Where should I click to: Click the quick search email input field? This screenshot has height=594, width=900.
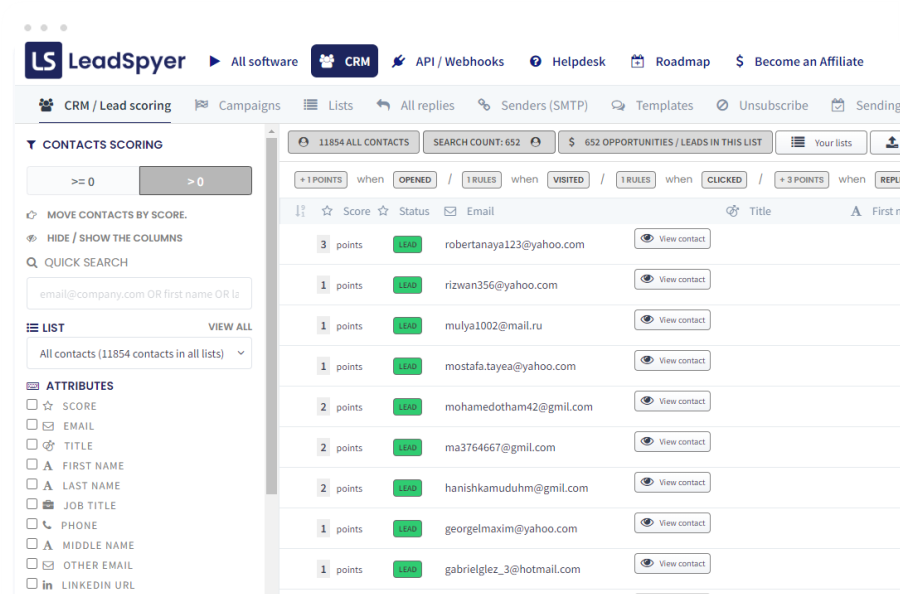(x=139, y=294)
